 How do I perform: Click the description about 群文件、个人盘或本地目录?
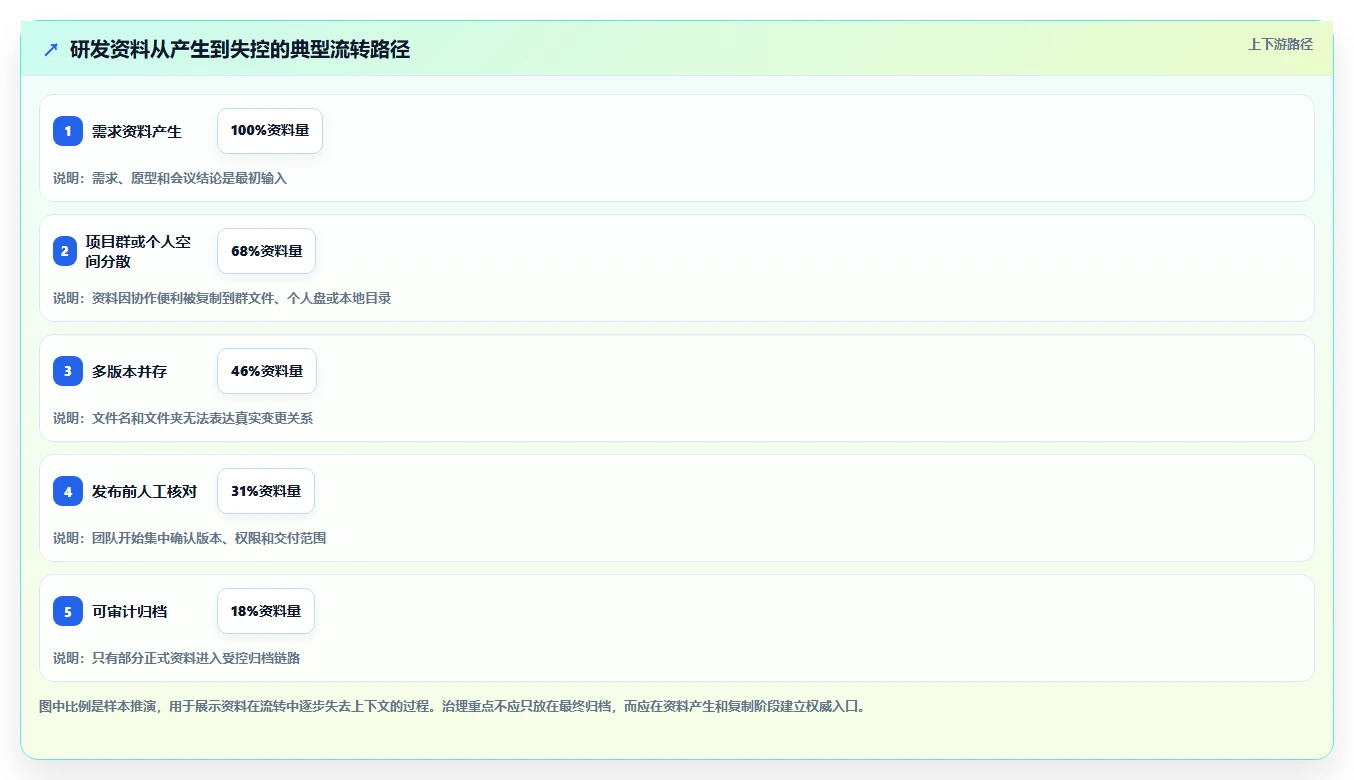point(222,298)
